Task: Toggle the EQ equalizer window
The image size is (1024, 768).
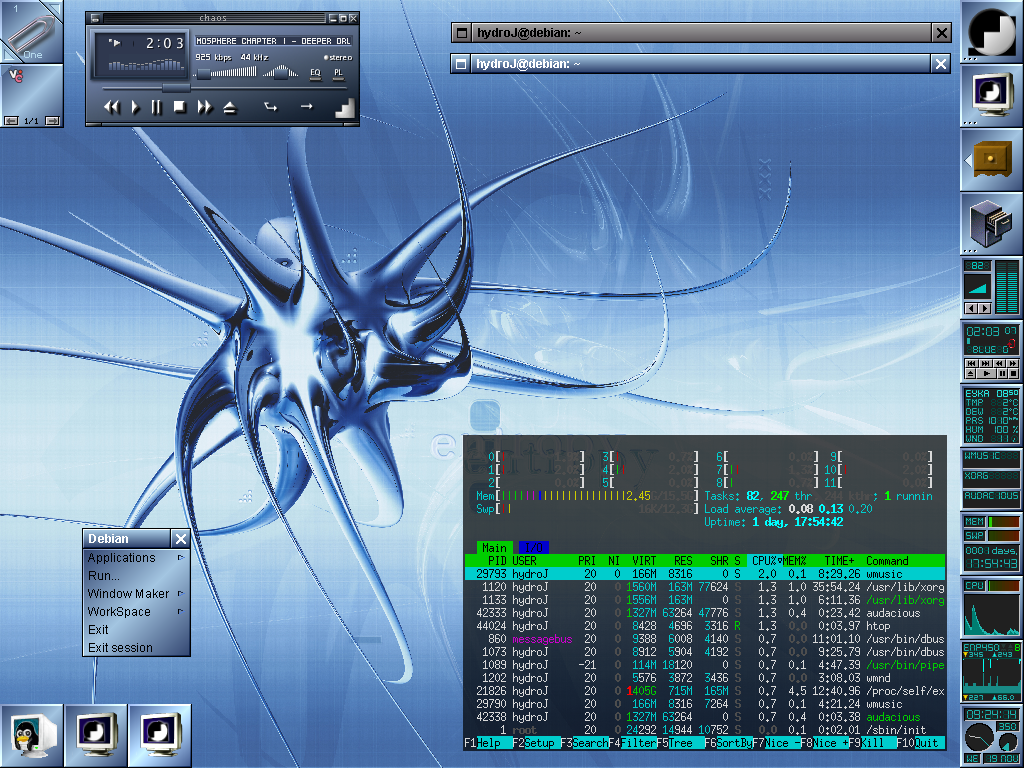Action: point(315,73)
